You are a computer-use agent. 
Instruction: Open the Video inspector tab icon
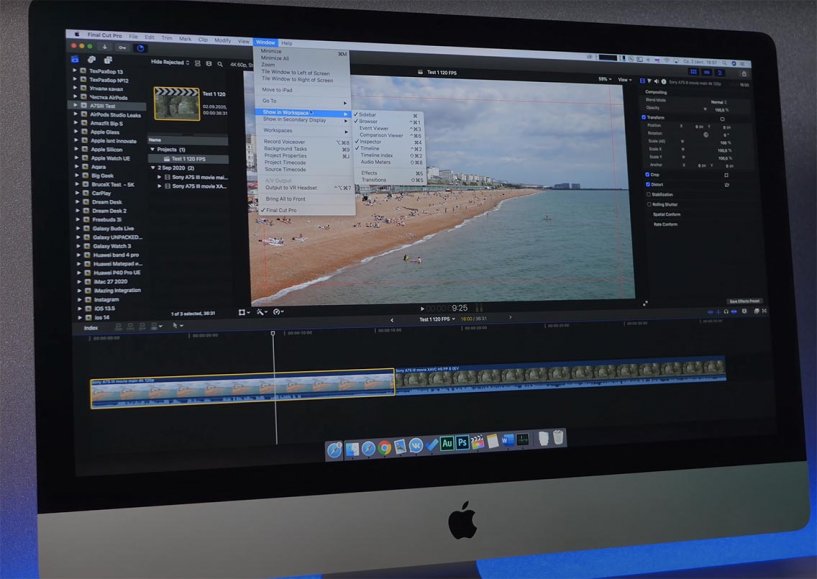point(642,81)
